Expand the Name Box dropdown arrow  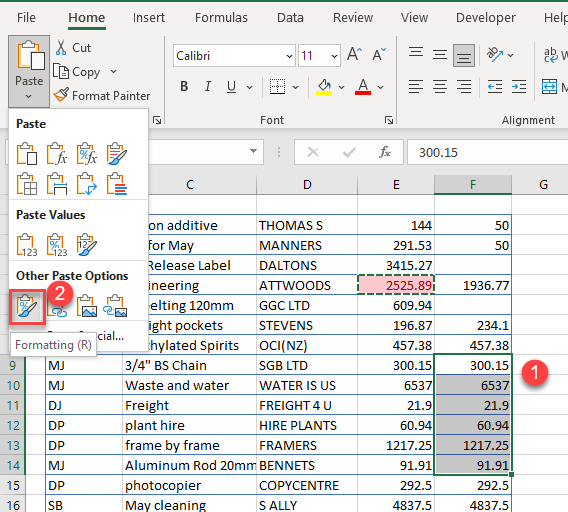[x=254, y=151]
